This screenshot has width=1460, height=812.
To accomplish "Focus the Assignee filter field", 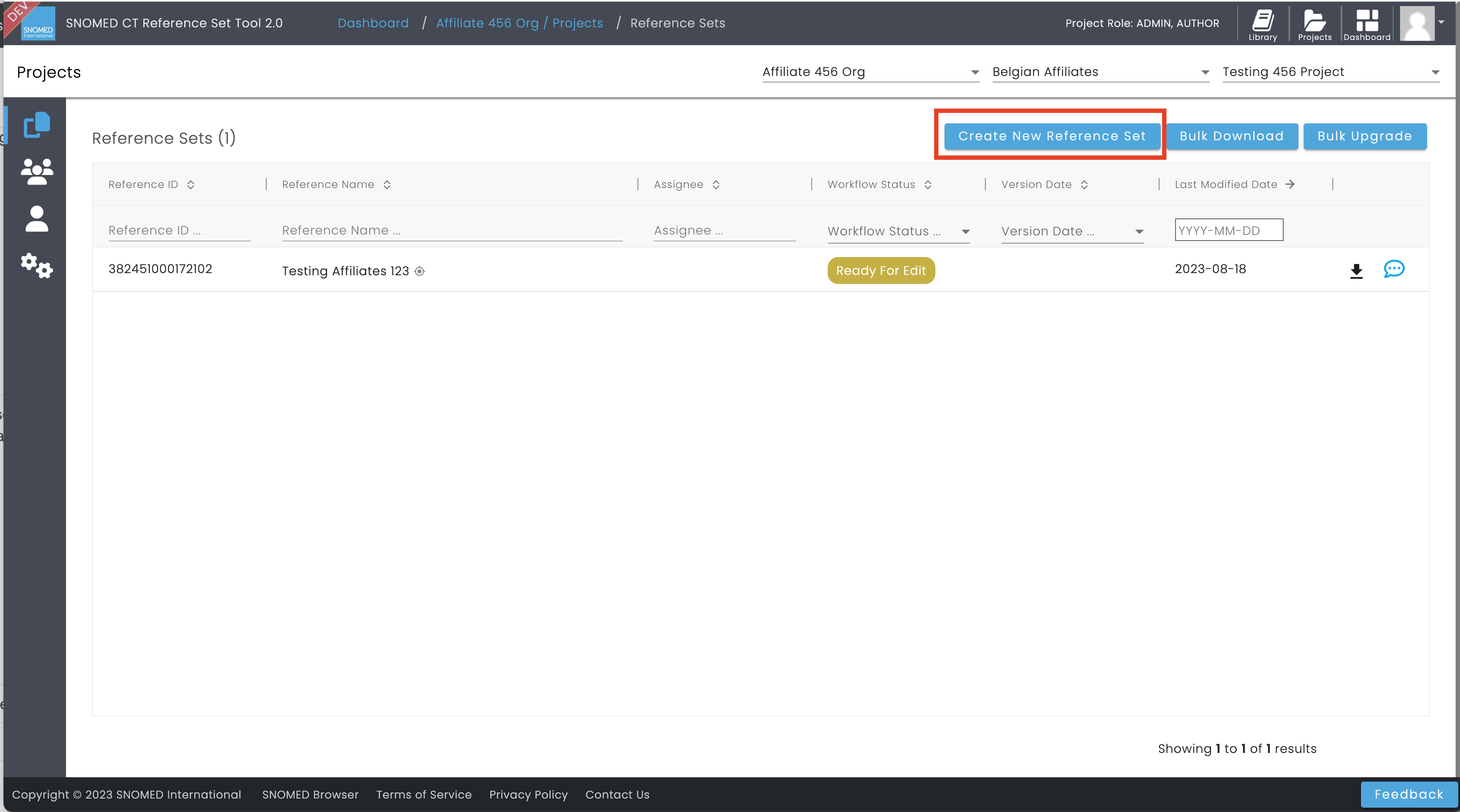I will tap(724, 231).
